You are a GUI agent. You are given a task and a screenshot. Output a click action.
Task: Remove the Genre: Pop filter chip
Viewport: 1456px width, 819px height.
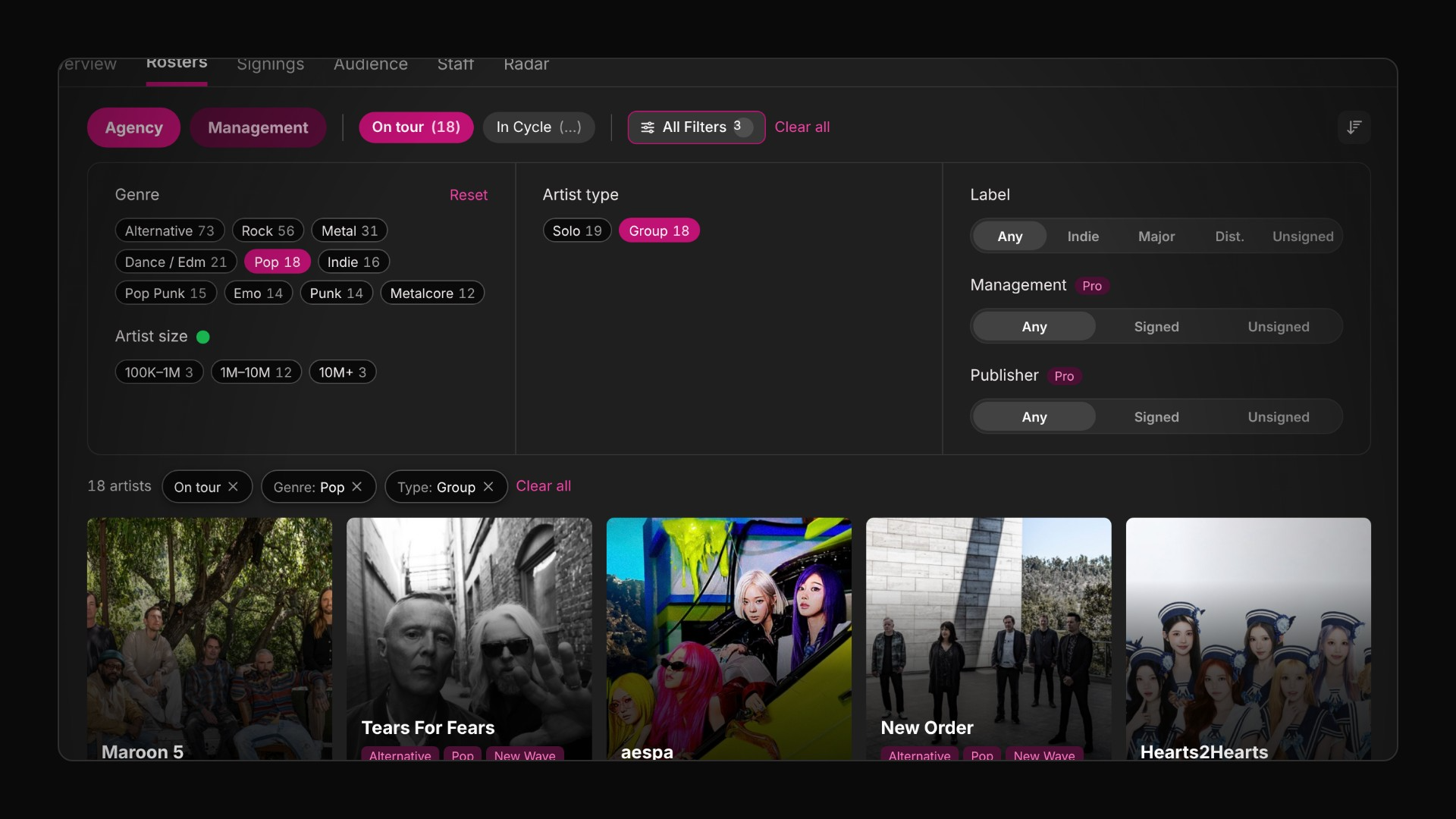click(357, 487)
